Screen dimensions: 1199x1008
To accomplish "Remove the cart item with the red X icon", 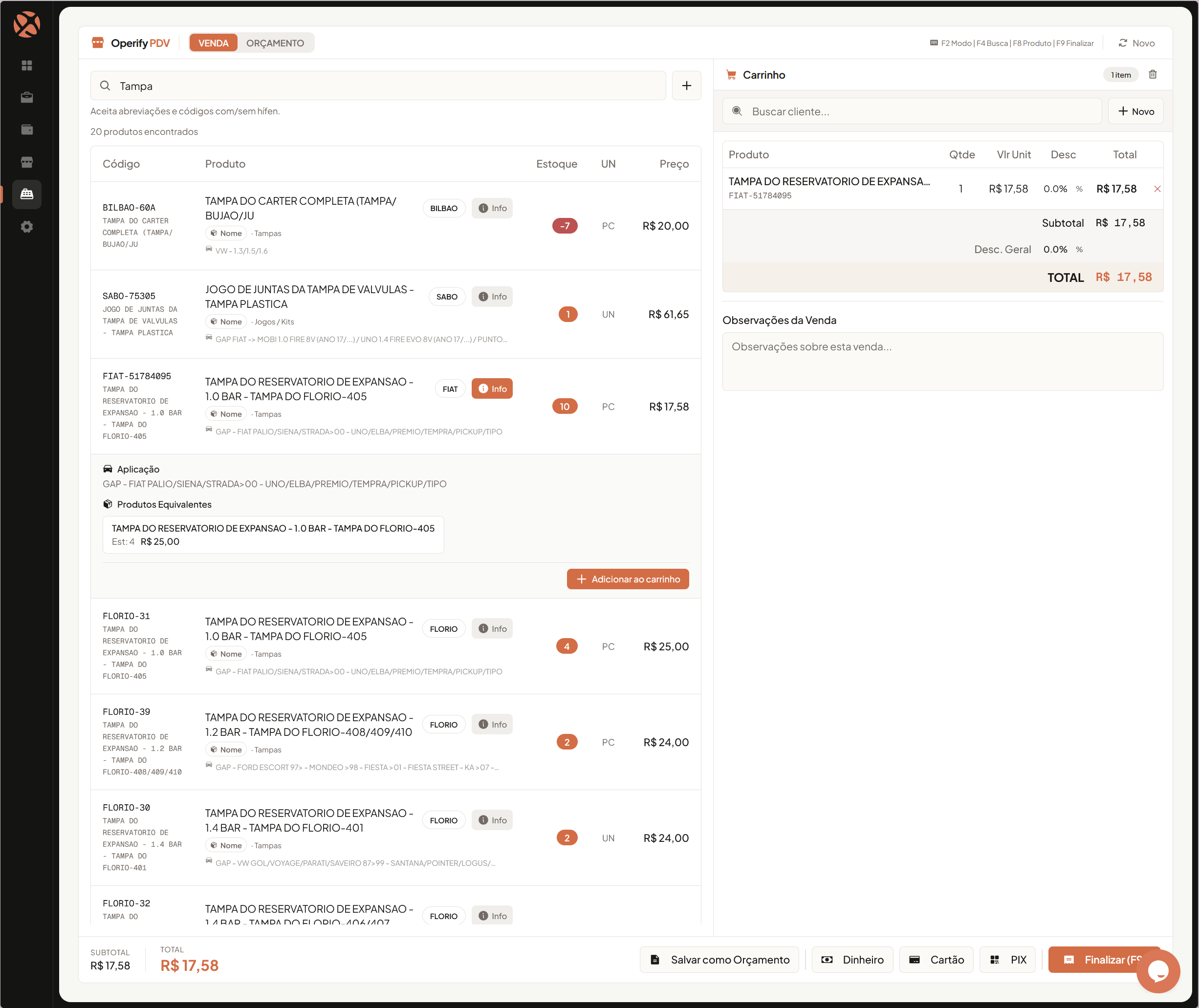I will (x=1157, y=189).
